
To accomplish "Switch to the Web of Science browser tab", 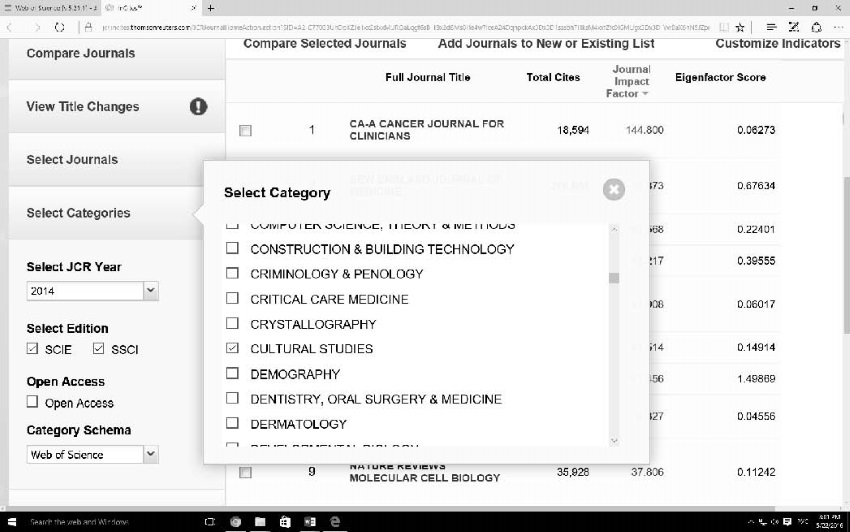I will pyautogui.click(x=52, y=8).
